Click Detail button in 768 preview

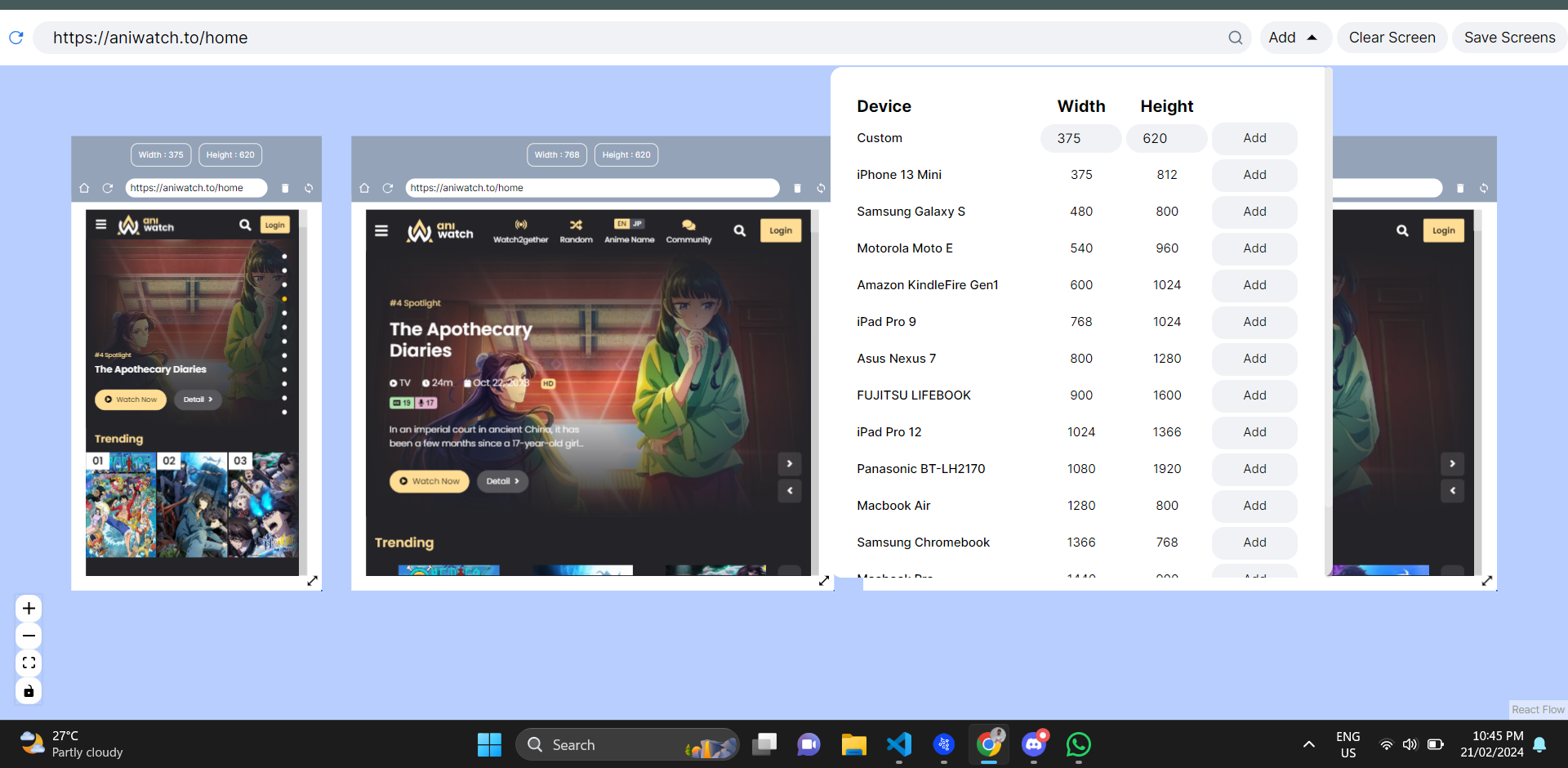502,481
